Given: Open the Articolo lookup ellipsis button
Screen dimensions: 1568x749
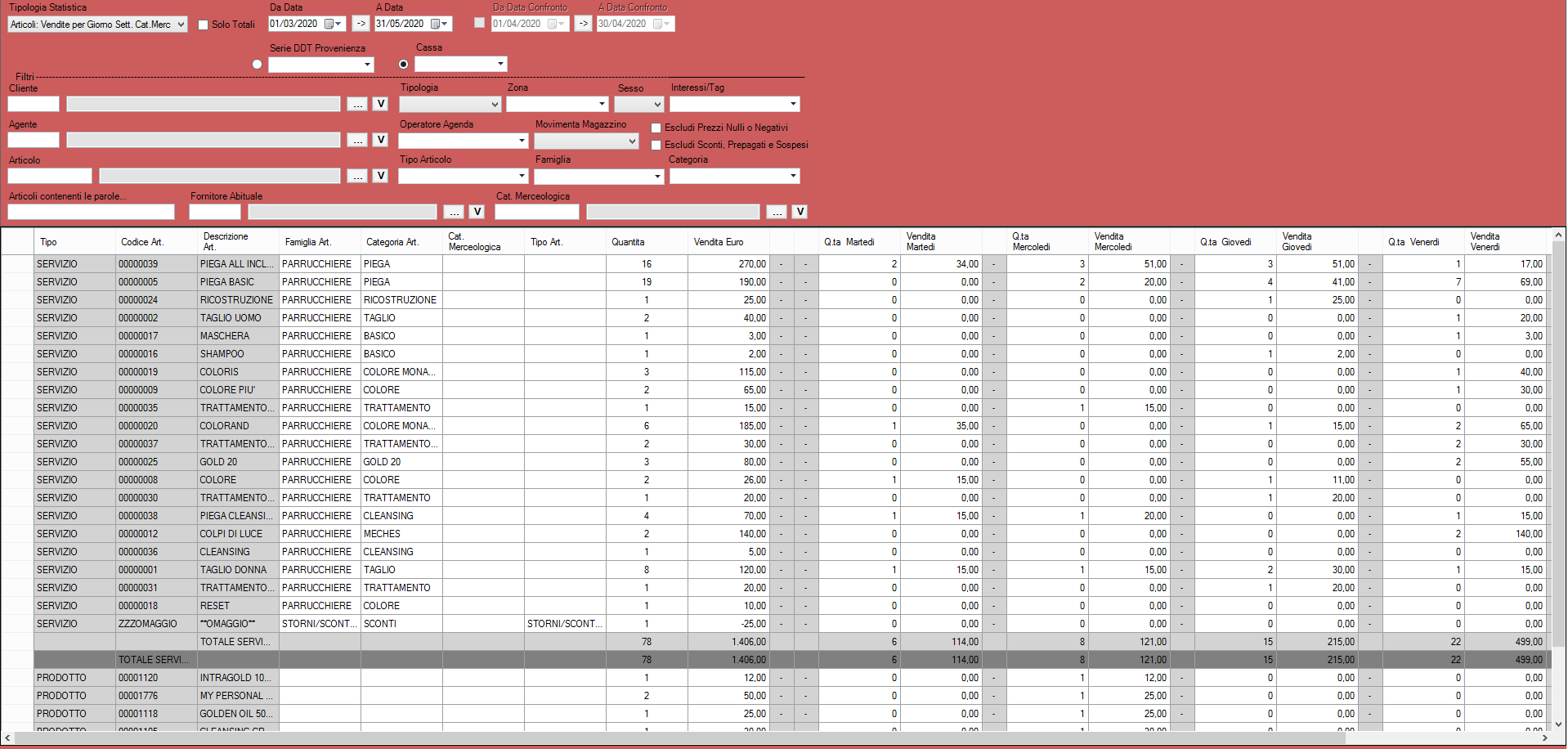Looking at the screenshot, I should click(357, 176).
